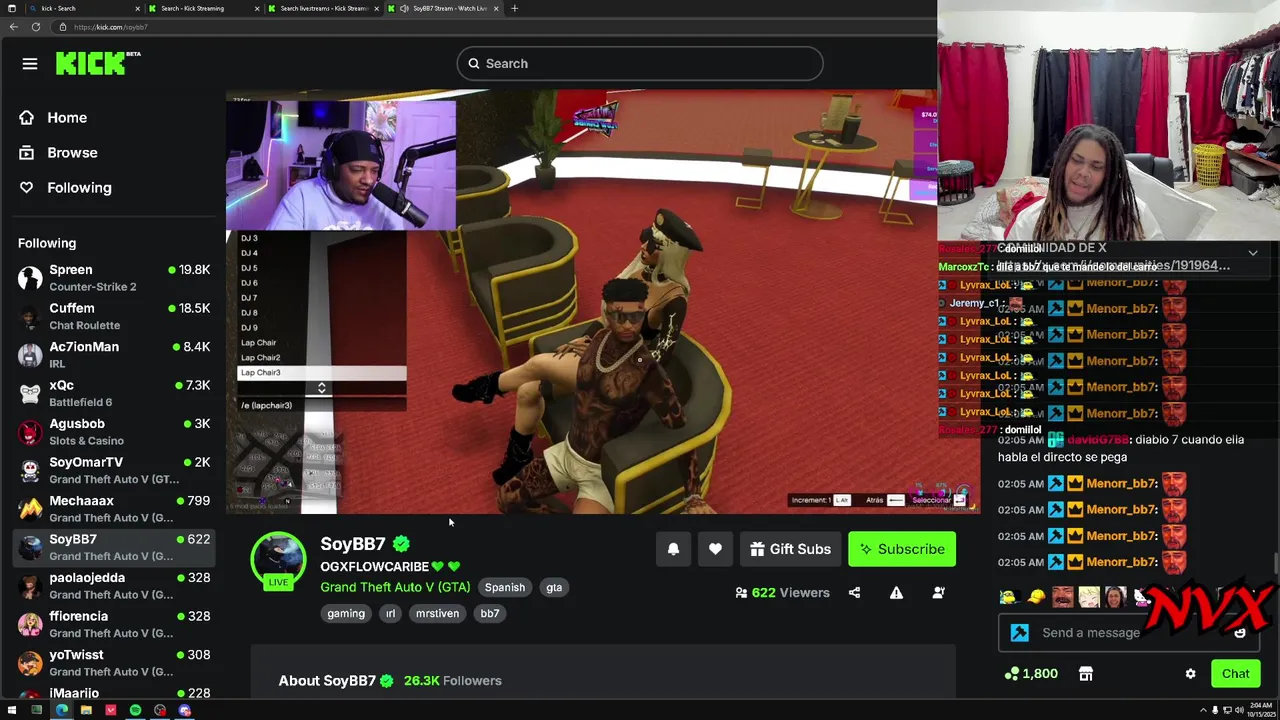Select the bb7 tag
This screenshot has height=720, width=1280.
(x=489, y=614)
